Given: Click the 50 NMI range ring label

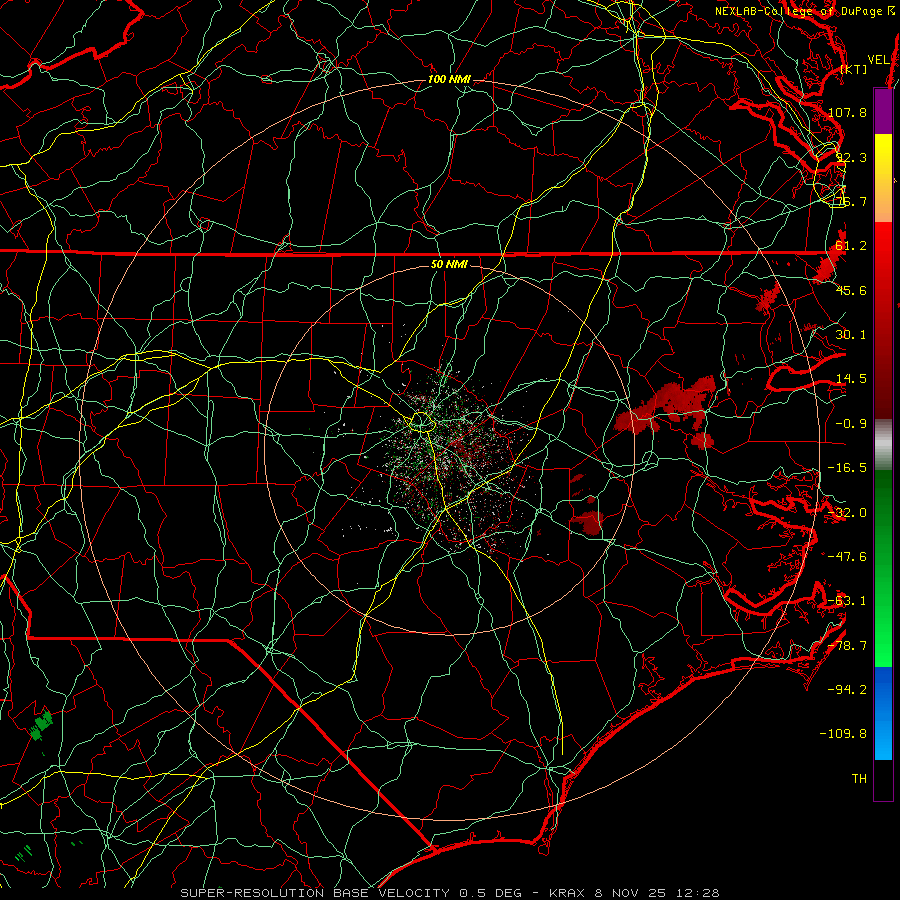Looking at the screenshot, I should click(x=449, y=264).
